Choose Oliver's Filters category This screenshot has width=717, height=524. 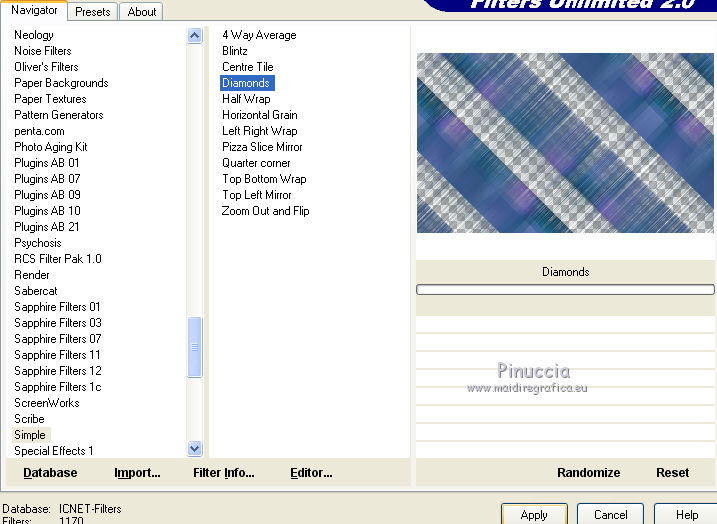click(46, 67)
